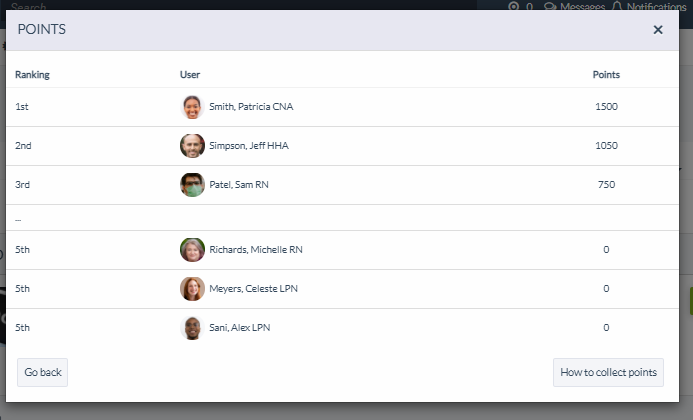Image resolution: width=693 pixels, height=420 pixels.
Task: Select user Simpson, Jeff HHA
Action: [x=249, y=146]
